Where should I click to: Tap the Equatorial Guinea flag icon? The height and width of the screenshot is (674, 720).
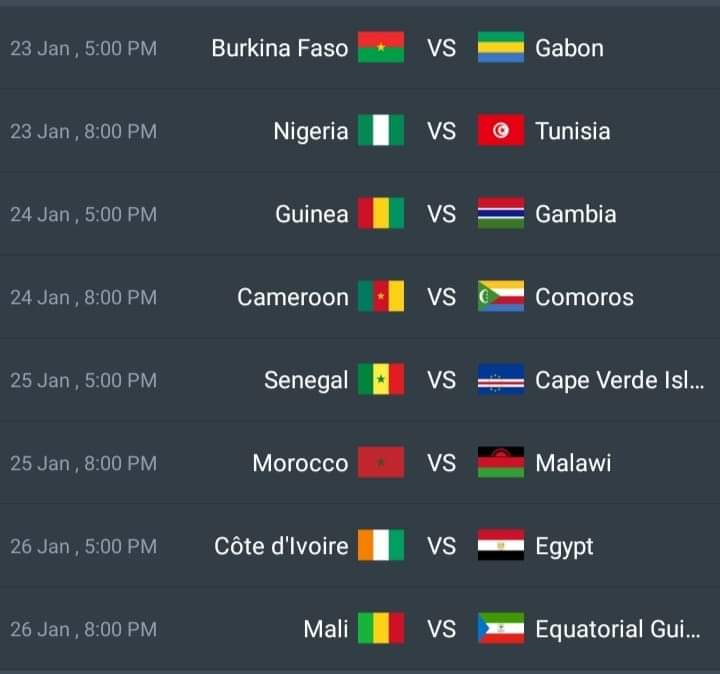coord(501,628)
